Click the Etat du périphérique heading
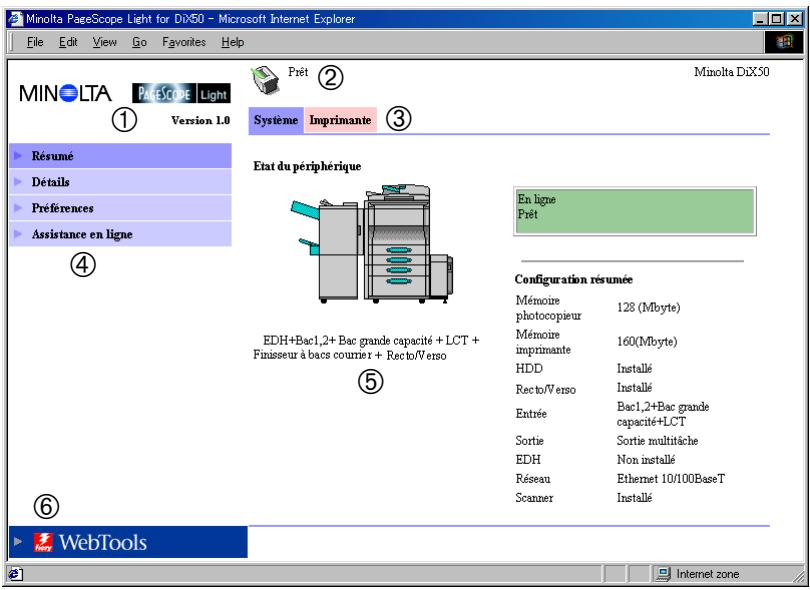This screenshot has width=810, height=590. tap(307, 166)
